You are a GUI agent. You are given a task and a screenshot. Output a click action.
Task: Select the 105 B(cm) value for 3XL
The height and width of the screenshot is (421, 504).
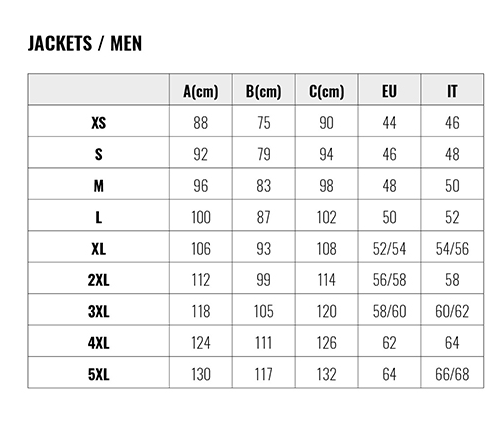(x=264, y=312)
